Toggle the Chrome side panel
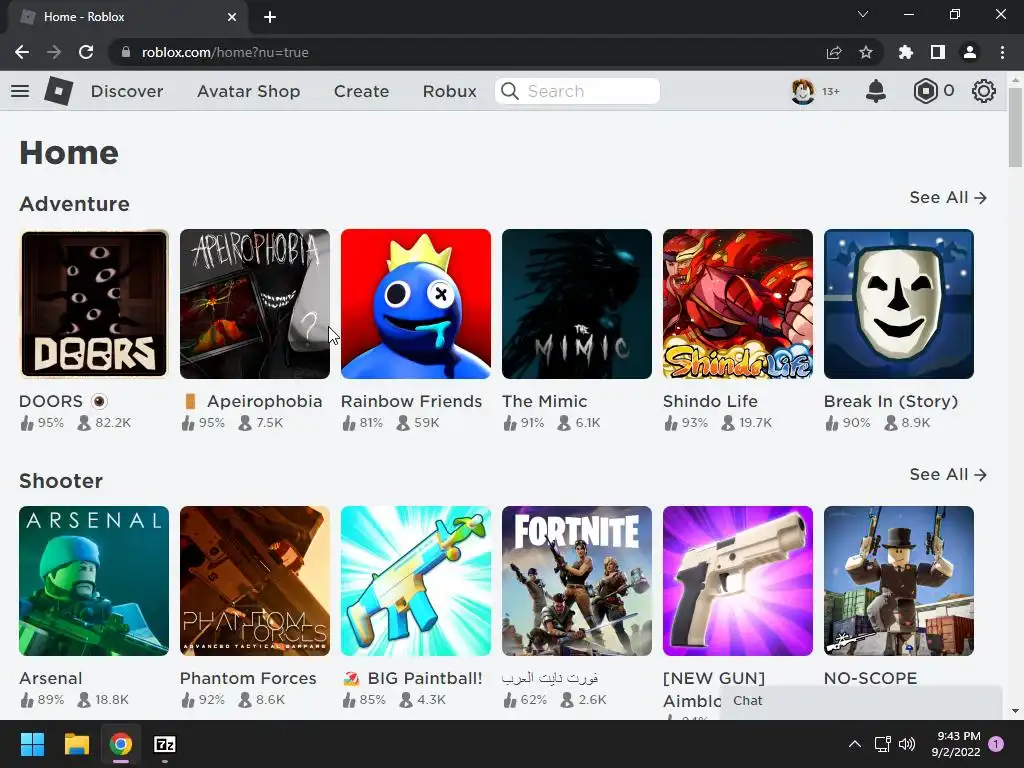This screenshot has width=1024, height=768. [x=938, y=52]
